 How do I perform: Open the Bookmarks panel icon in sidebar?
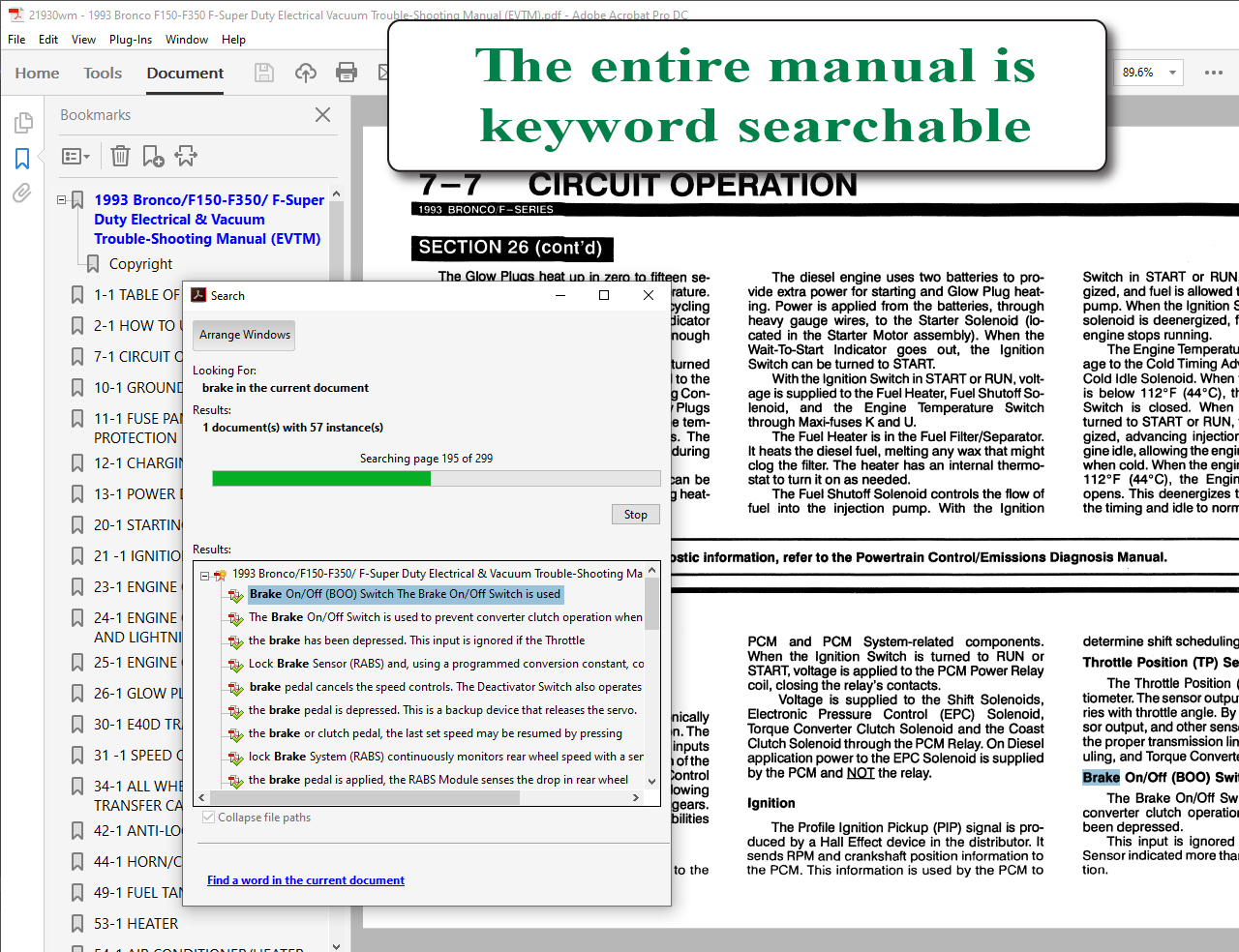click(22, 159)
